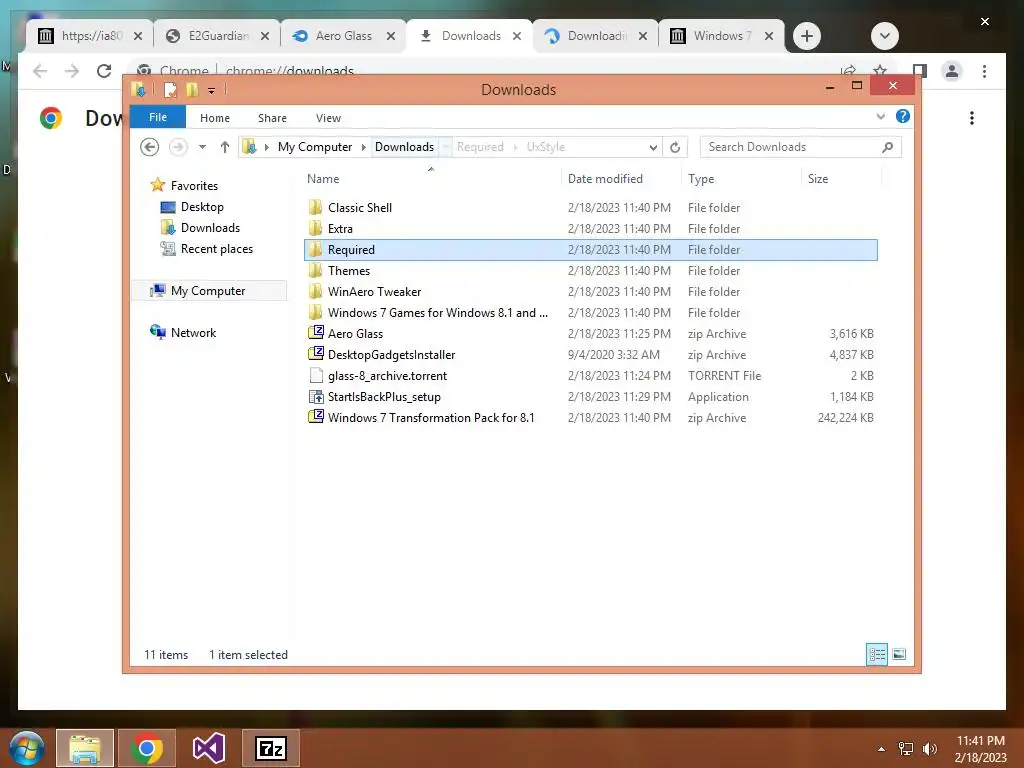Expand breadcrumb root arrow before My Computer

click(x=266, y=147)
